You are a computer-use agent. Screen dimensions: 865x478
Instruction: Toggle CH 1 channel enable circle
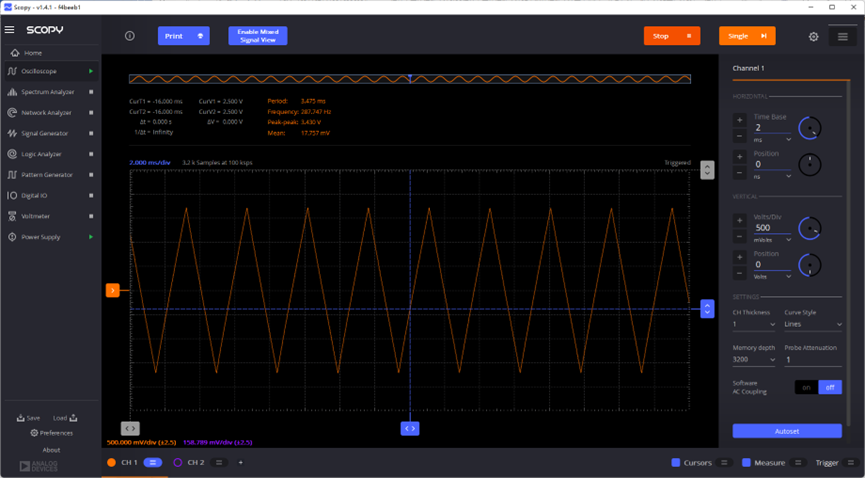[111, 463]
